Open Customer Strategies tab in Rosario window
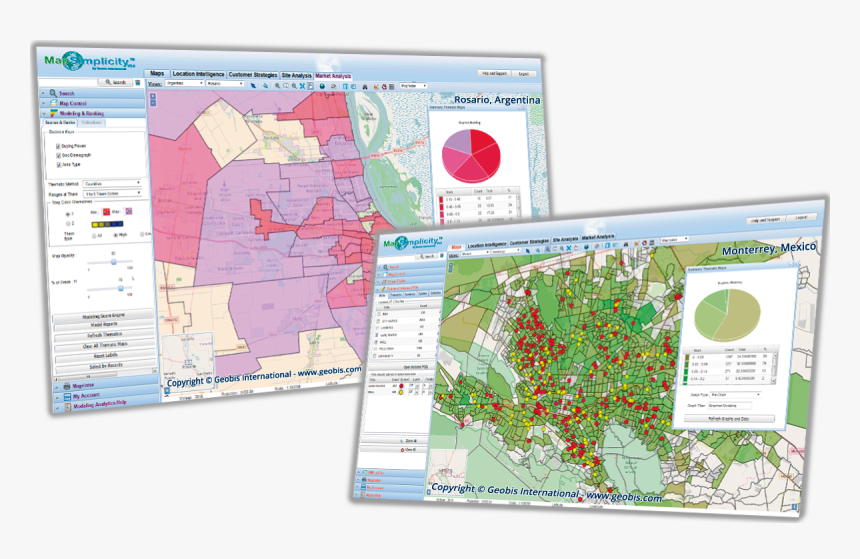Viewport: 860px width, 559px height. [252, 75]
